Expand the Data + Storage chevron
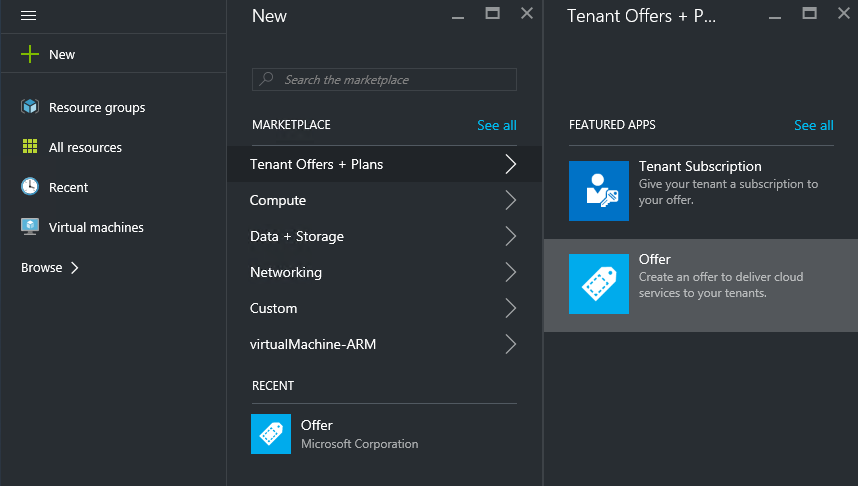Screen dimensions: 858x486 click(511, 236)
